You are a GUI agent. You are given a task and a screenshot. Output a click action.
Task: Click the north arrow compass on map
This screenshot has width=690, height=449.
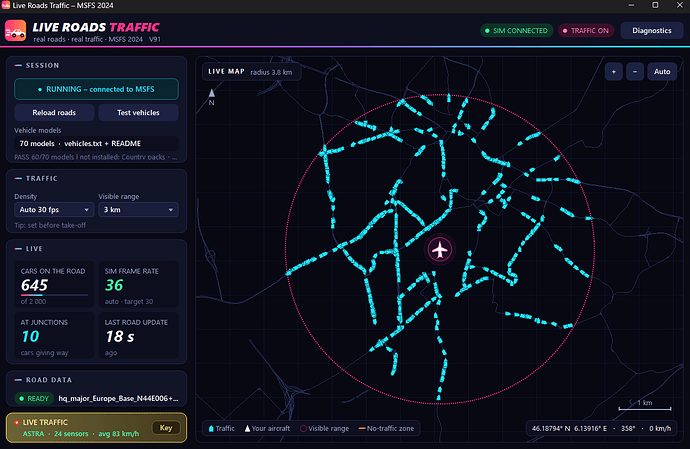point(212,97)
